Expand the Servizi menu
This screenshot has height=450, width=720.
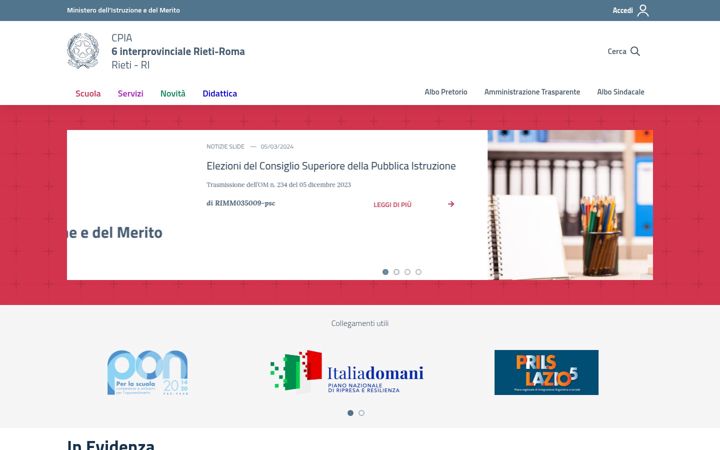(130, 94)
